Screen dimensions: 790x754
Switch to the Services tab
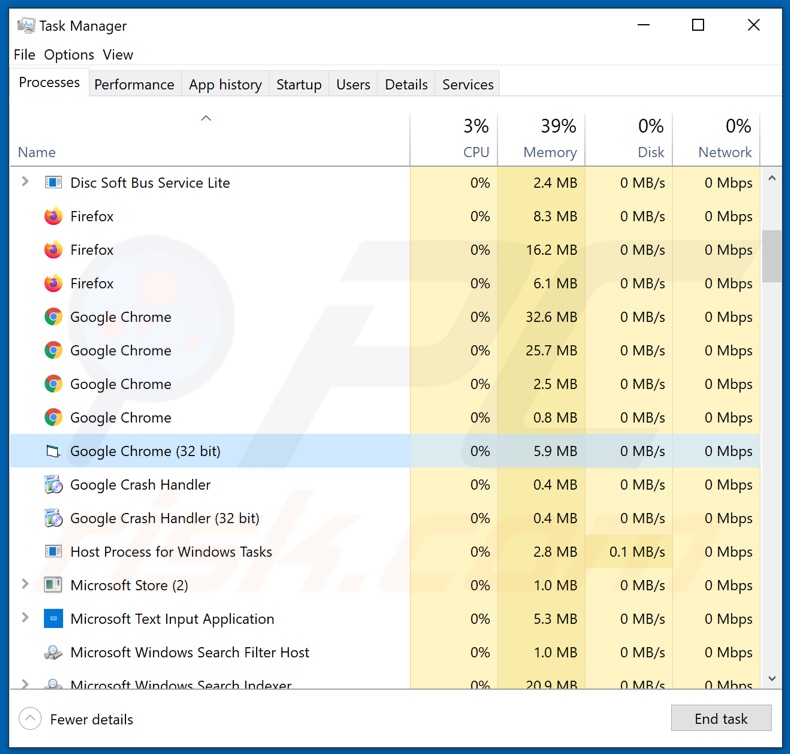[468, 84]
